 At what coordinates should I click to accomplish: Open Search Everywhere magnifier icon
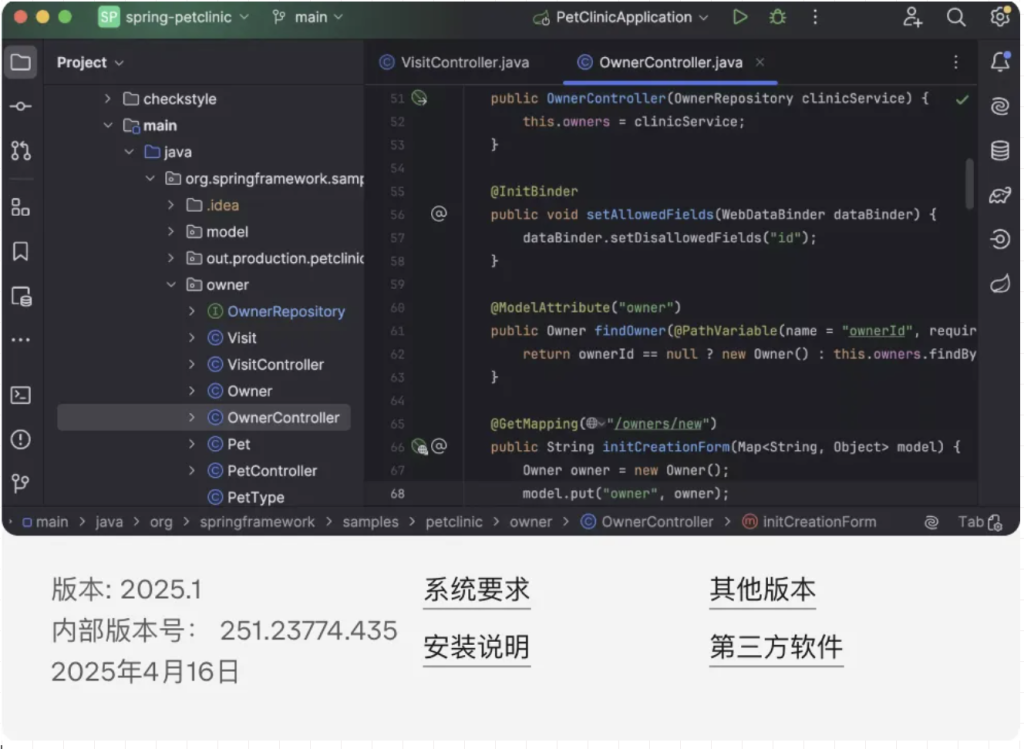tap(956, 17)
